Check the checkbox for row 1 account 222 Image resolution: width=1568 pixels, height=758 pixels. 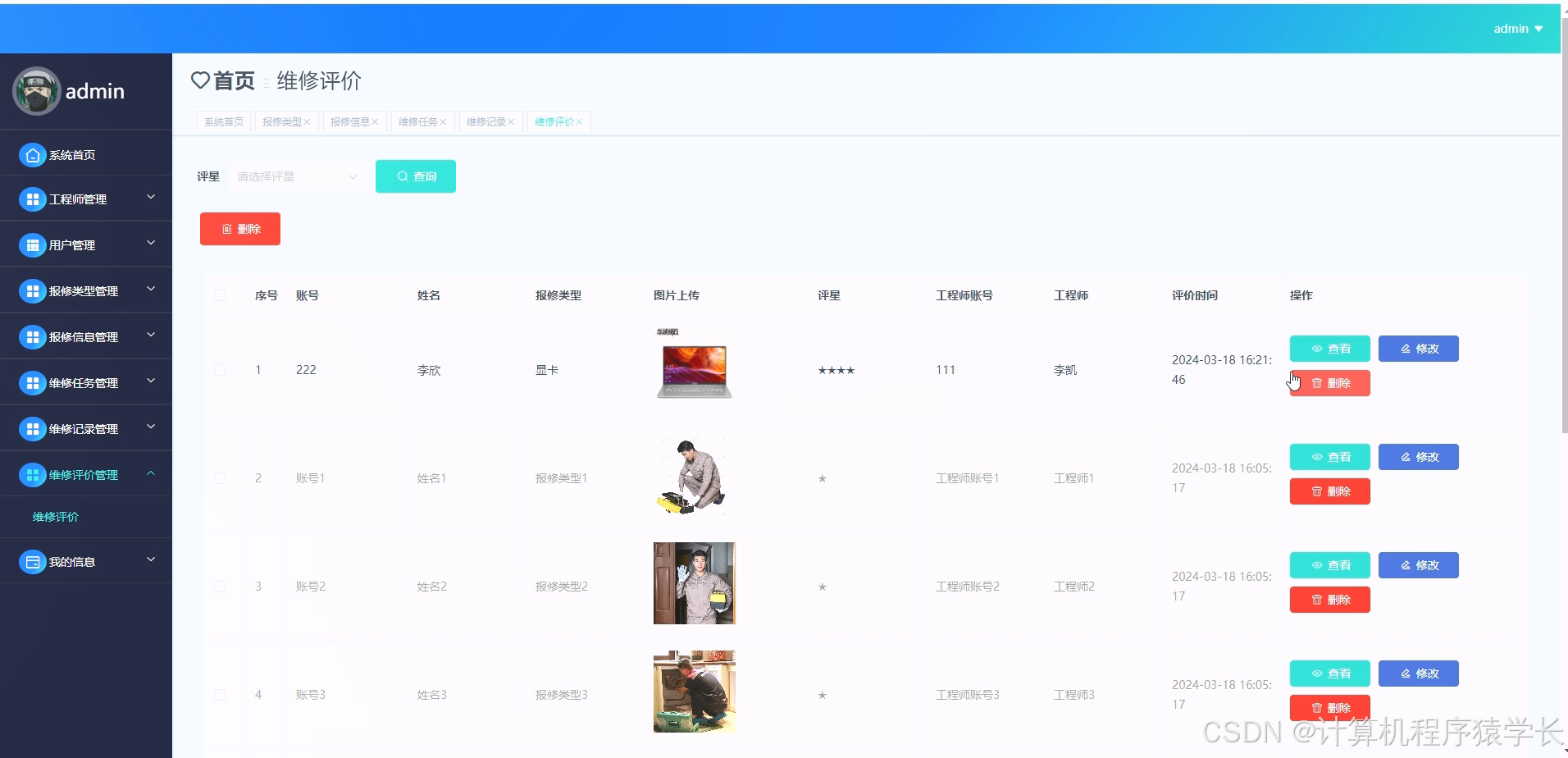pyautogui.click(x=220, y=370)
